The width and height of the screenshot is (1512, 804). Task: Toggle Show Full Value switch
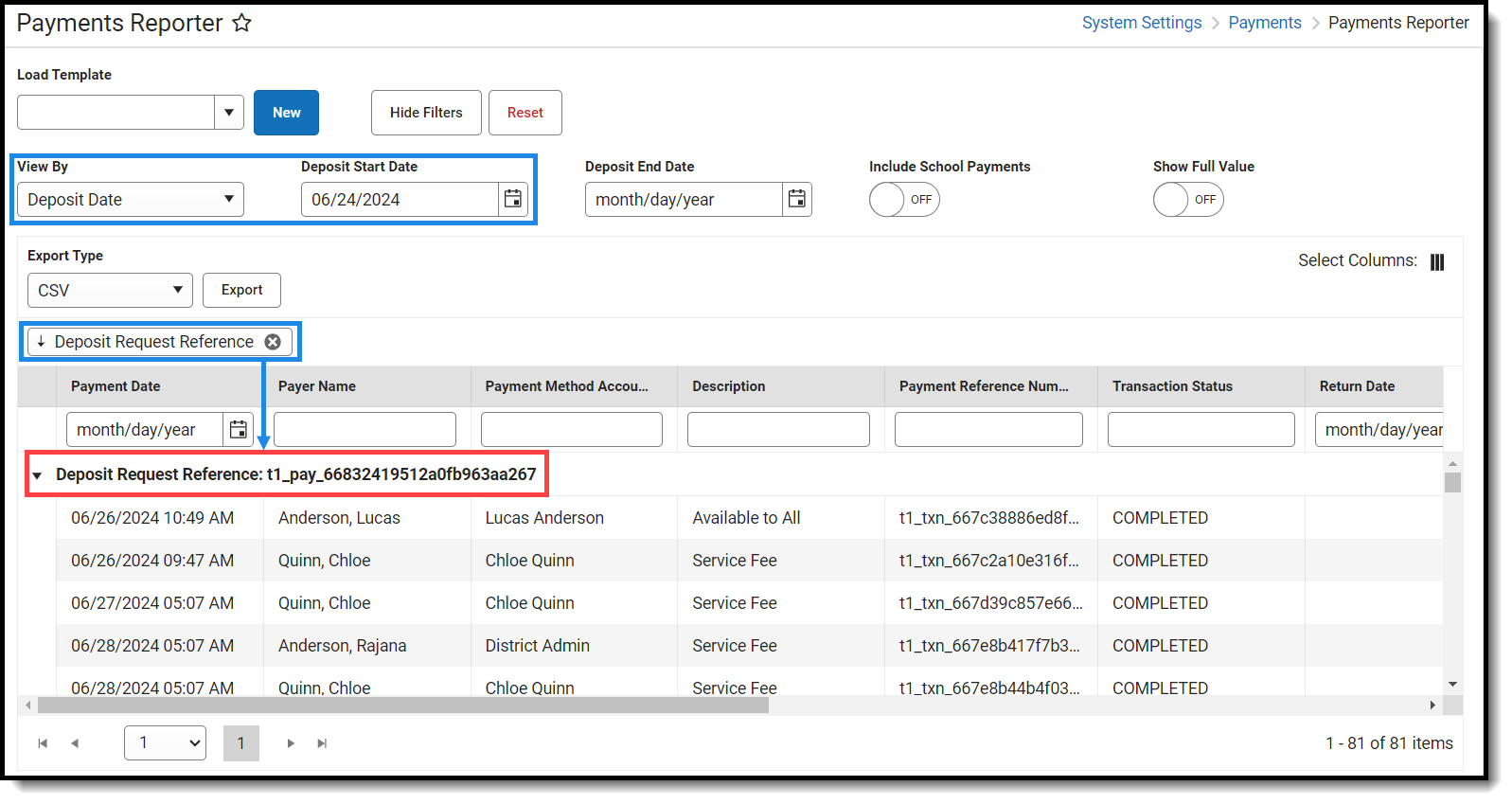tap(1188, 199)
